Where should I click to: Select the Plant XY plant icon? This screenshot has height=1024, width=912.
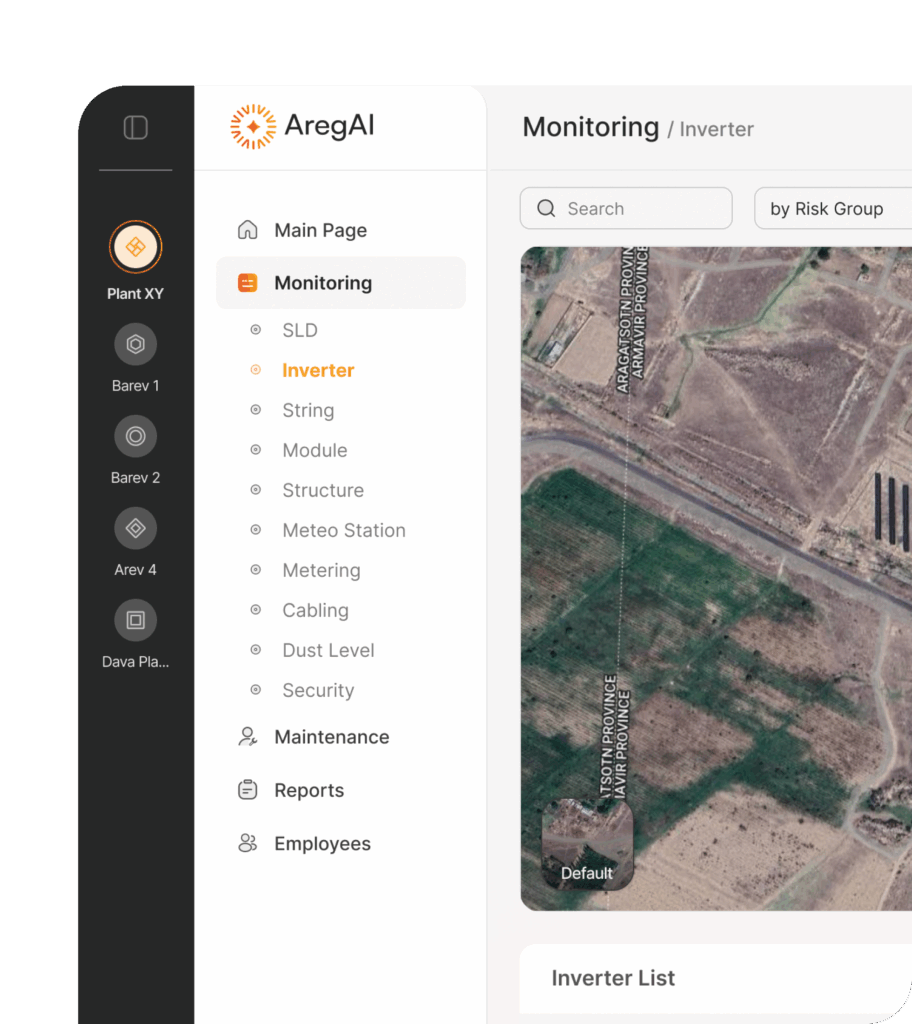tap(136, 247)
